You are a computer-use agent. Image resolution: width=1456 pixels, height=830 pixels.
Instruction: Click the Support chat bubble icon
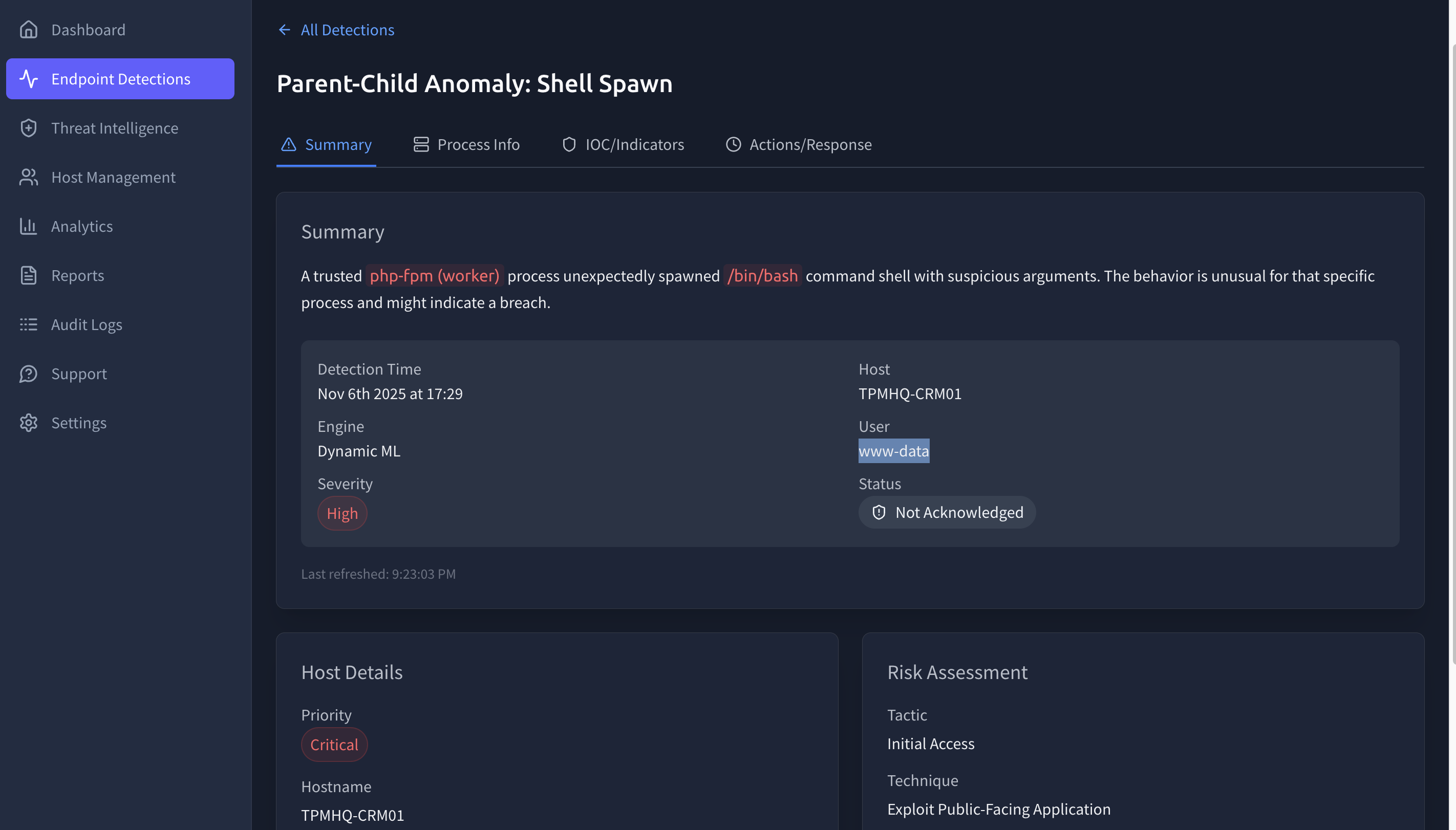coord(28,374)
